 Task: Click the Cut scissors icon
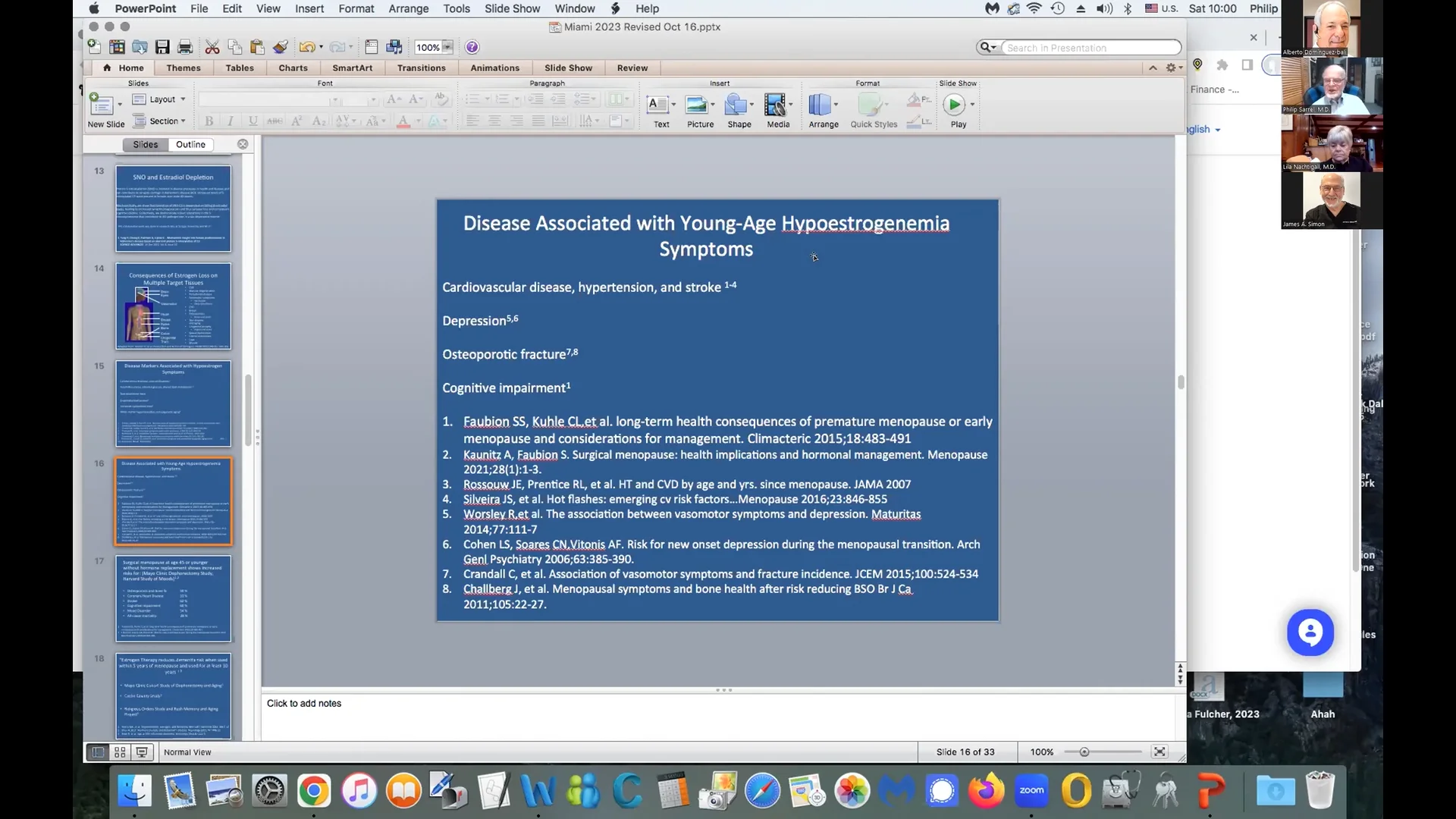[212, 47]
